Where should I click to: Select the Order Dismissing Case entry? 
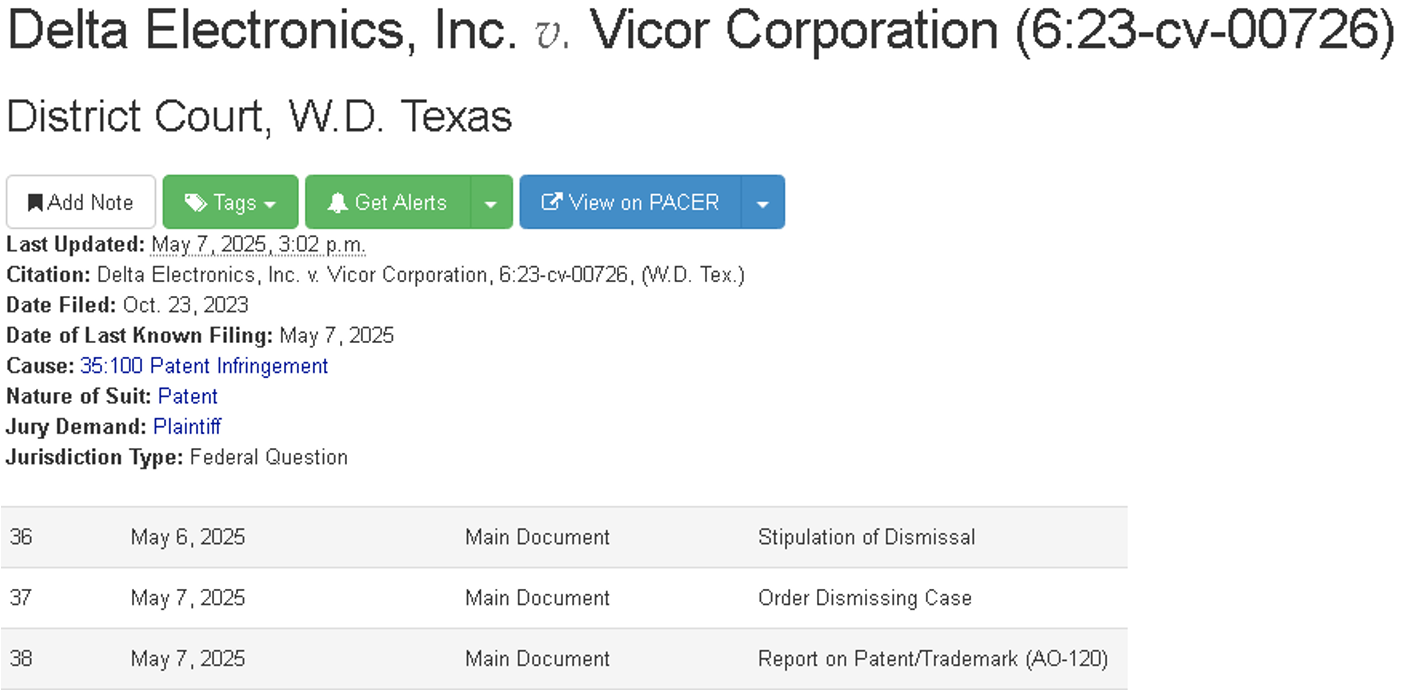(x=865, y=598)
